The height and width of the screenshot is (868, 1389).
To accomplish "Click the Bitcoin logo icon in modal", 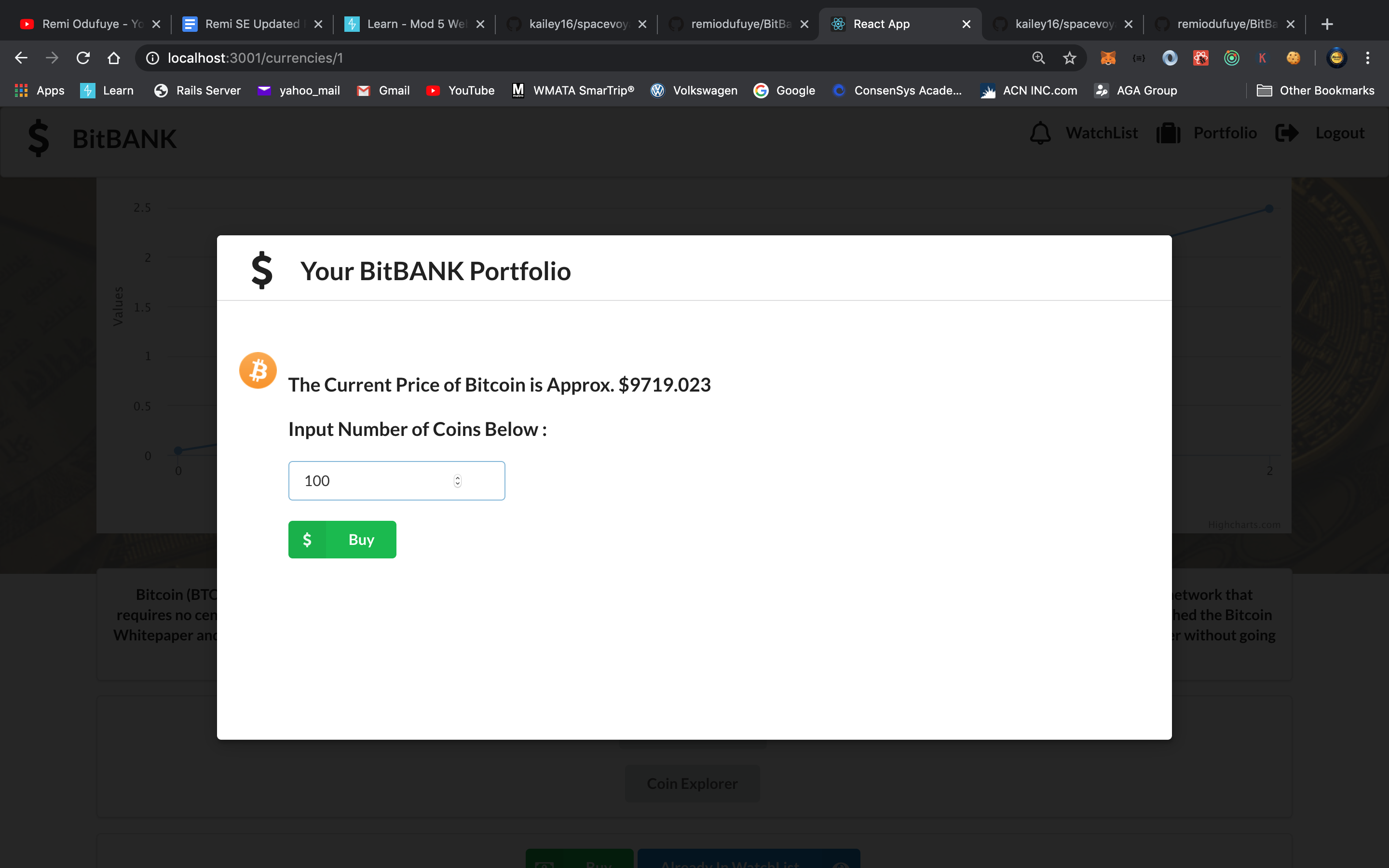I will pyautogui.click(x=258, y=370).
